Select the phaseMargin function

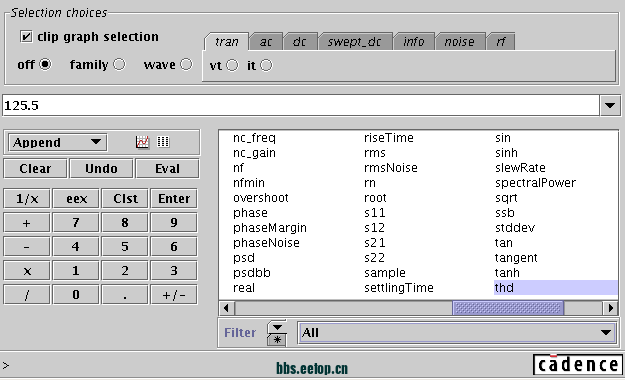tap(270, 228)
